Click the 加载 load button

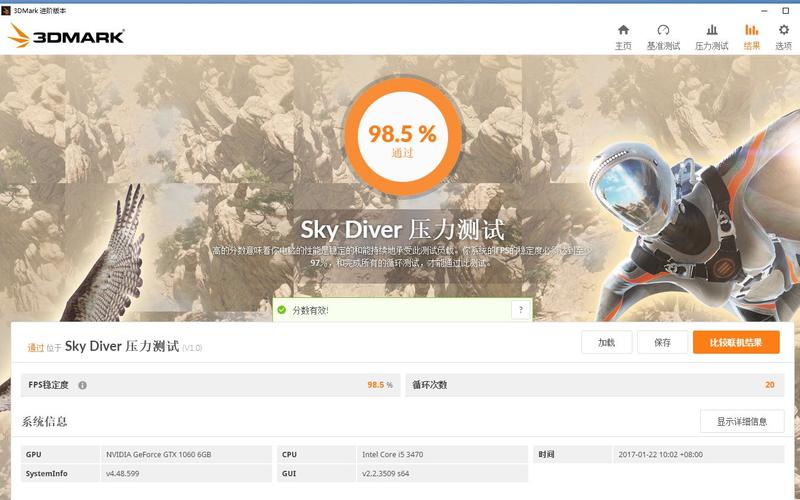pyautogui.click(x=607, y=342)
